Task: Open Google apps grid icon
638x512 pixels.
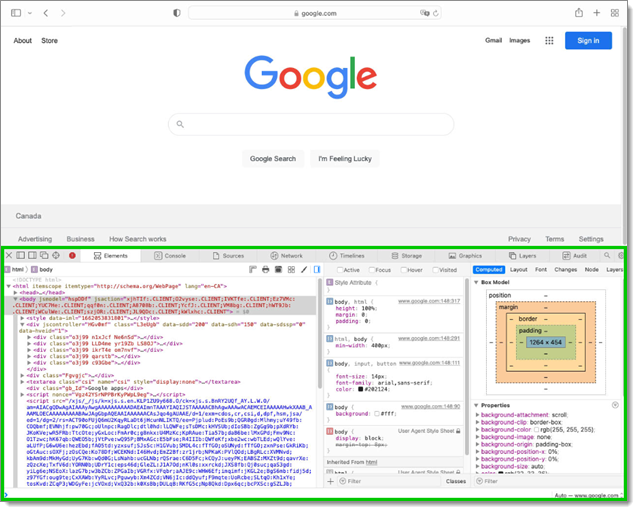Action: pos(549,41)
